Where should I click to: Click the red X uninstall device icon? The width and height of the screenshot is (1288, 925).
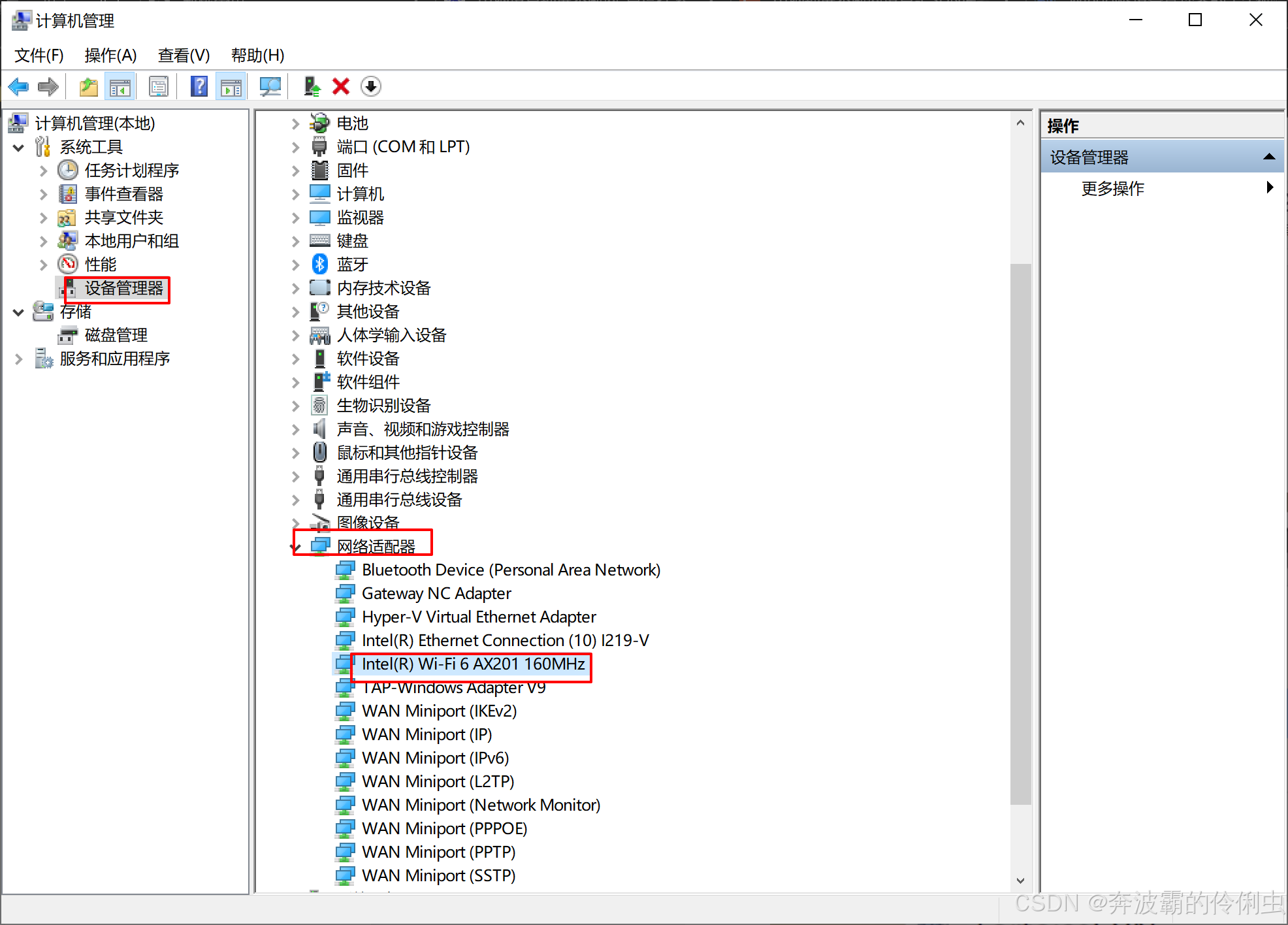click(x=341, y=86)
